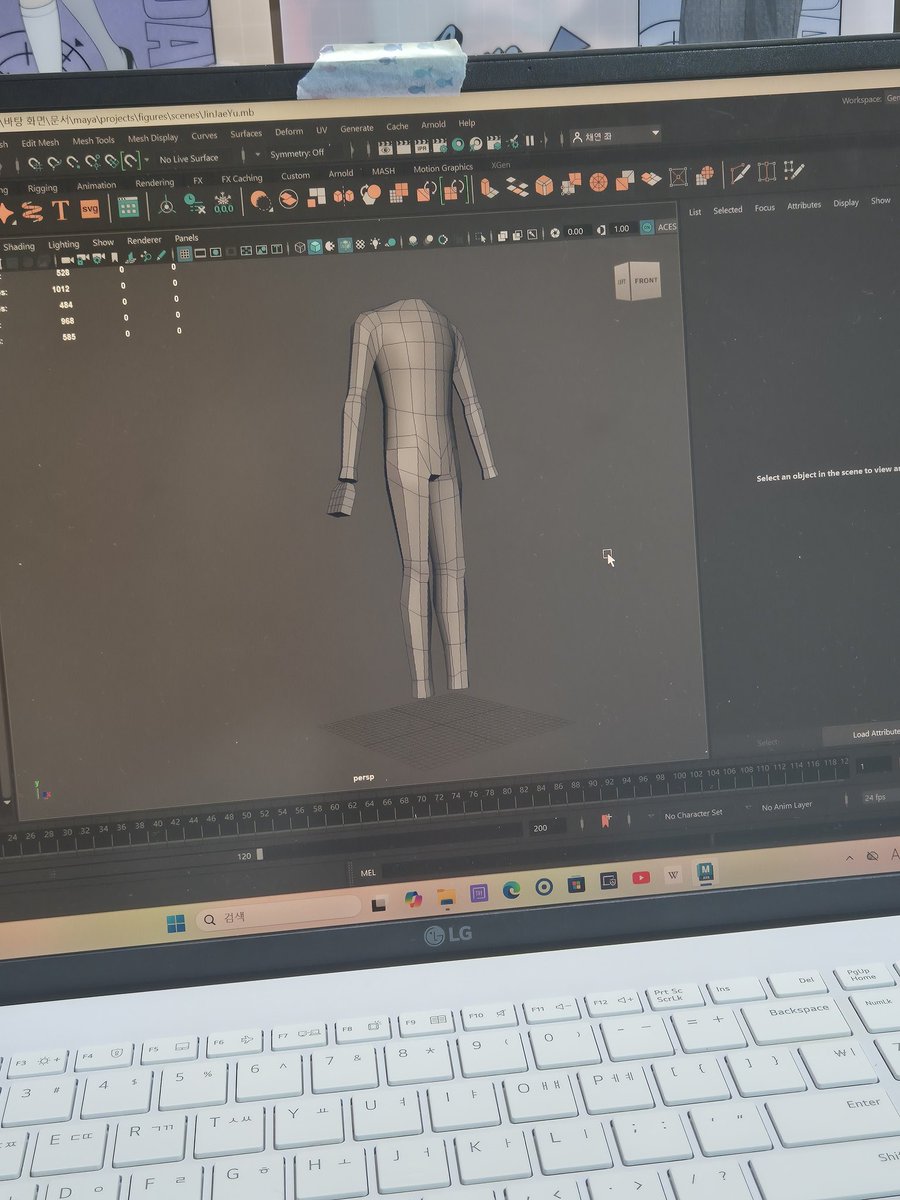Open the Deform menu

(289, 132)
